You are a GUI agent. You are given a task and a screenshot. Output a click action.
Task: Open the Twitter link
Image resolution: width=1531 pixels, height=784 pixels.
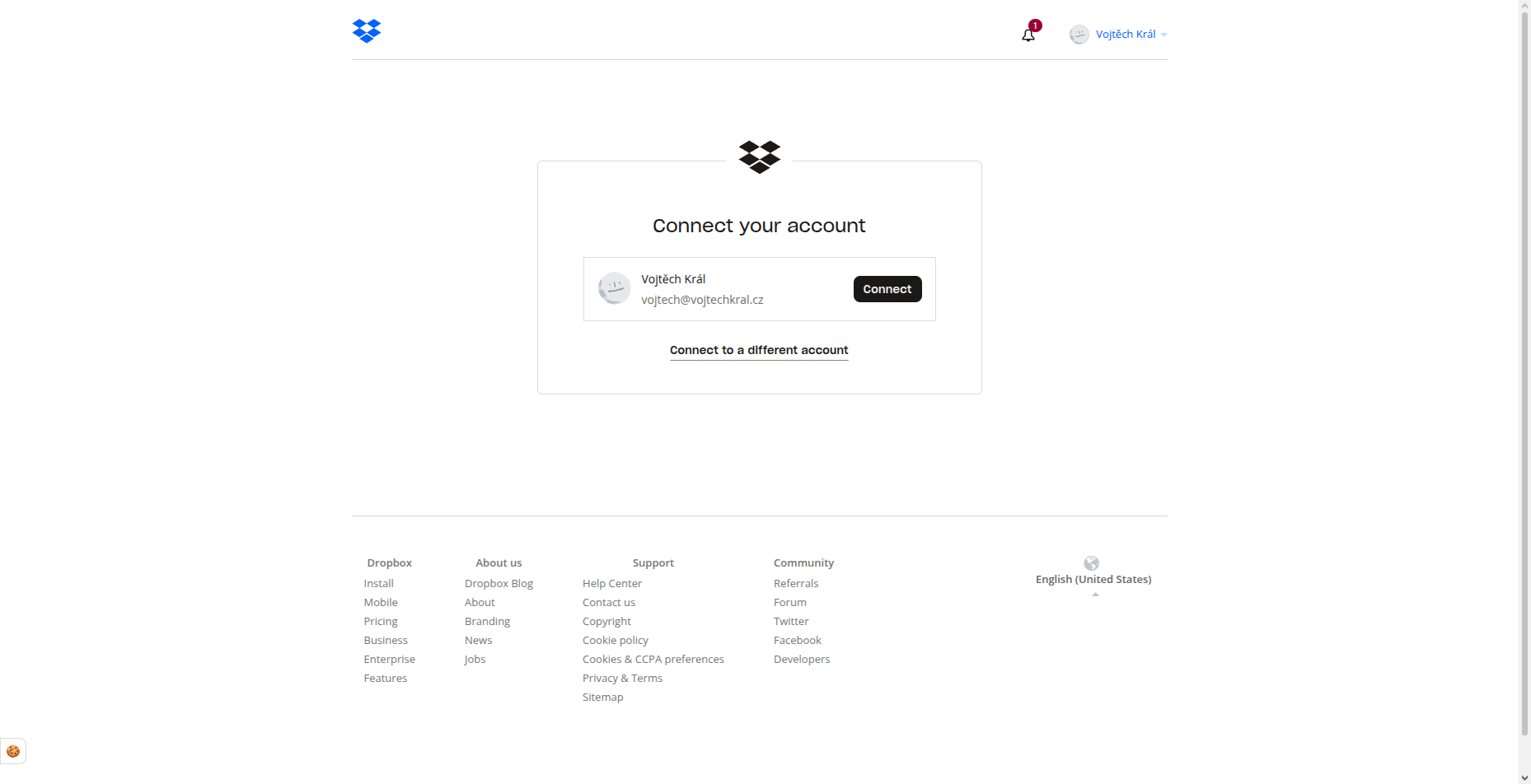click(x=791, y=621)
